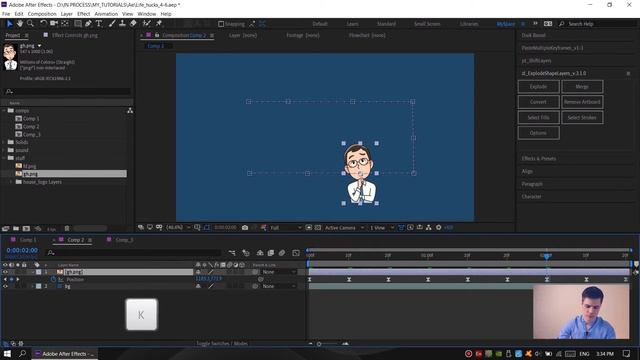
Task: Select the Rectangle shape tool
Action: tap(78, 24)
